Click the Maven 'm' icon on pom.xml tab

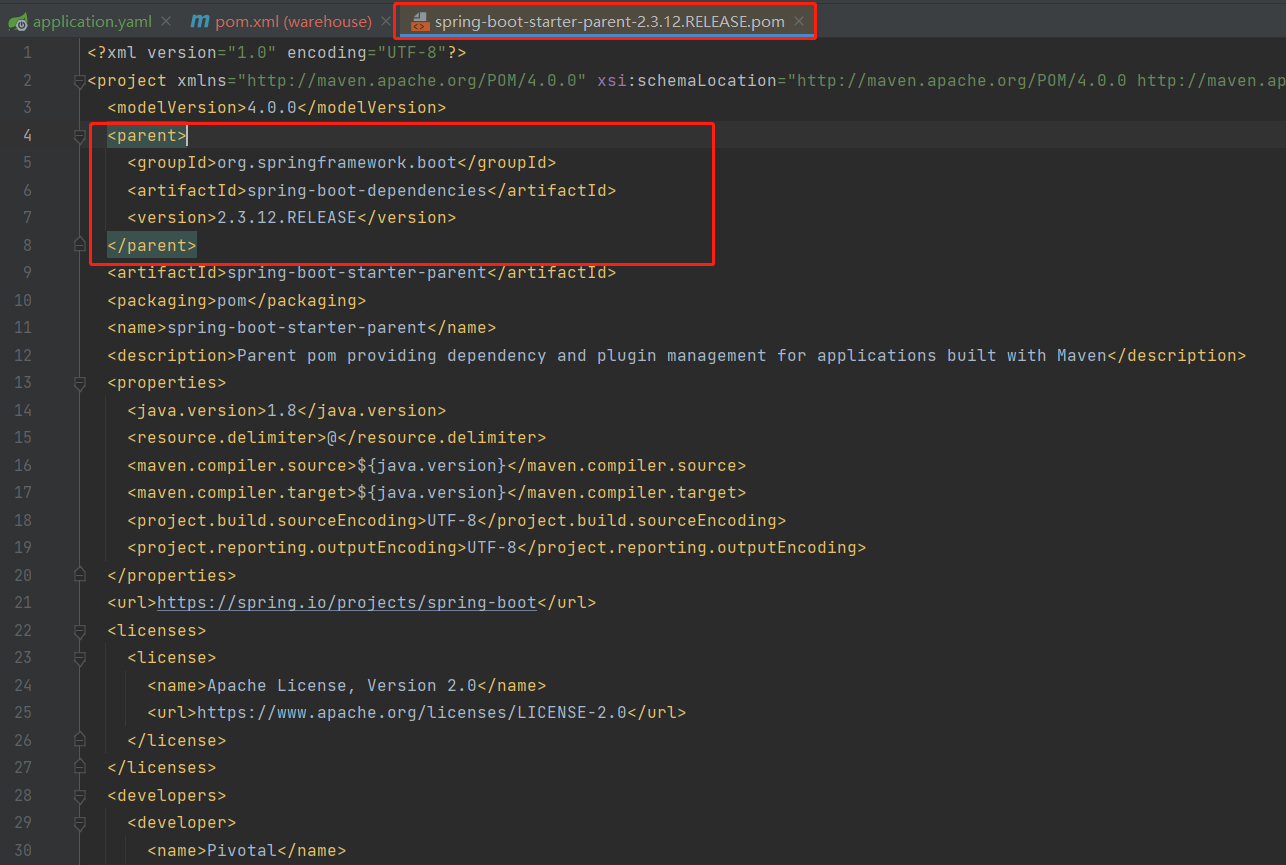(x=200, y=21)
